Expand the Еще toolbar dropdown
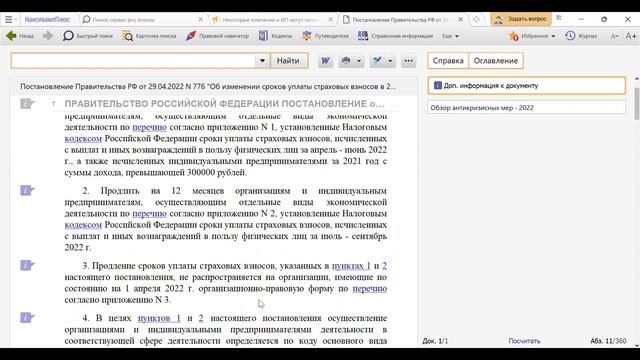Viewport: 640px width, 360px height. [x=450, y=36]
